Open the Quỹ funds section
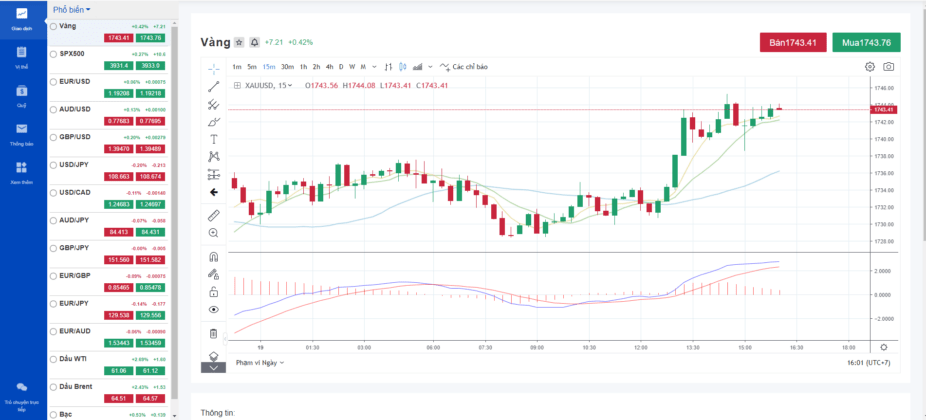The width and height of the screenshot is (926, 420). point(22,96)
